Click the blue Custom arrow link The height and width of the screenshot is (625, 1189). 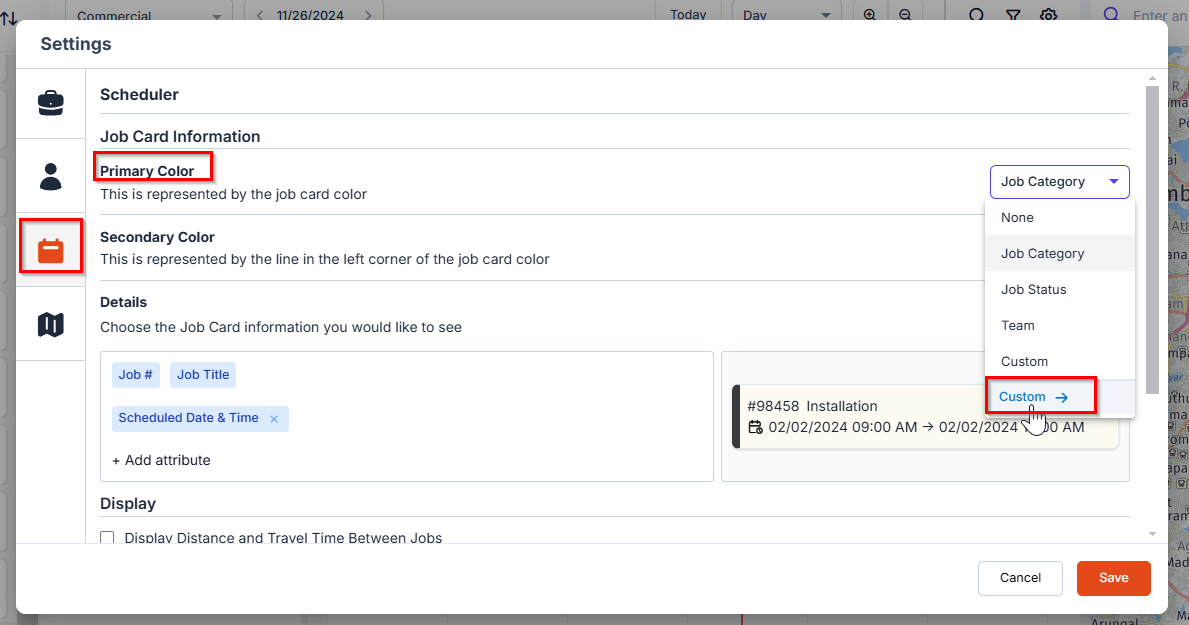coord(1034,397)
